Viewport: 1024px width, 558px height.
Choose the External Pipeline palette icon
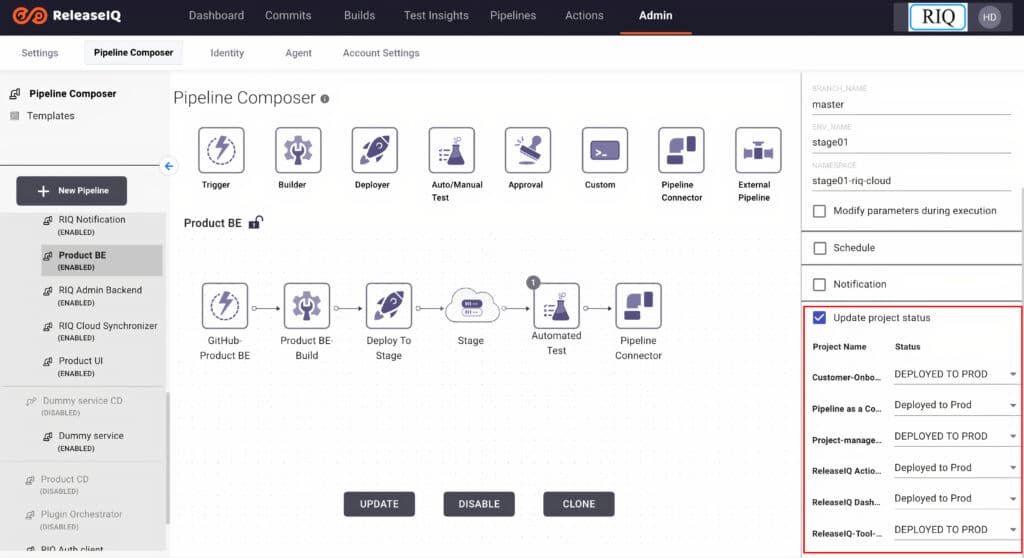(758, 150)
